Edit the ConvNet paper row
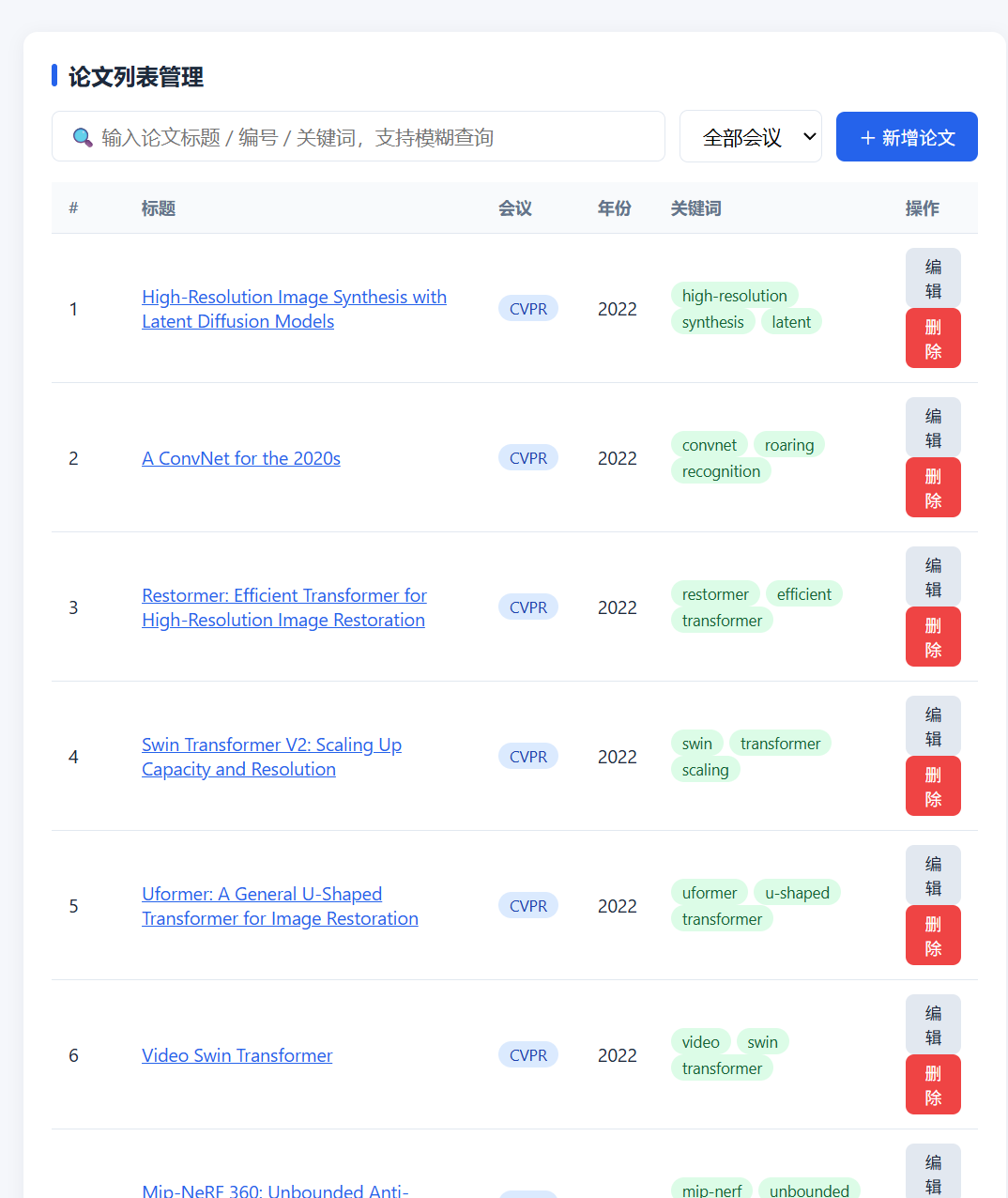Viewport: 1008px width, 1198px height. pyautogui.click(x=933, y=427)
